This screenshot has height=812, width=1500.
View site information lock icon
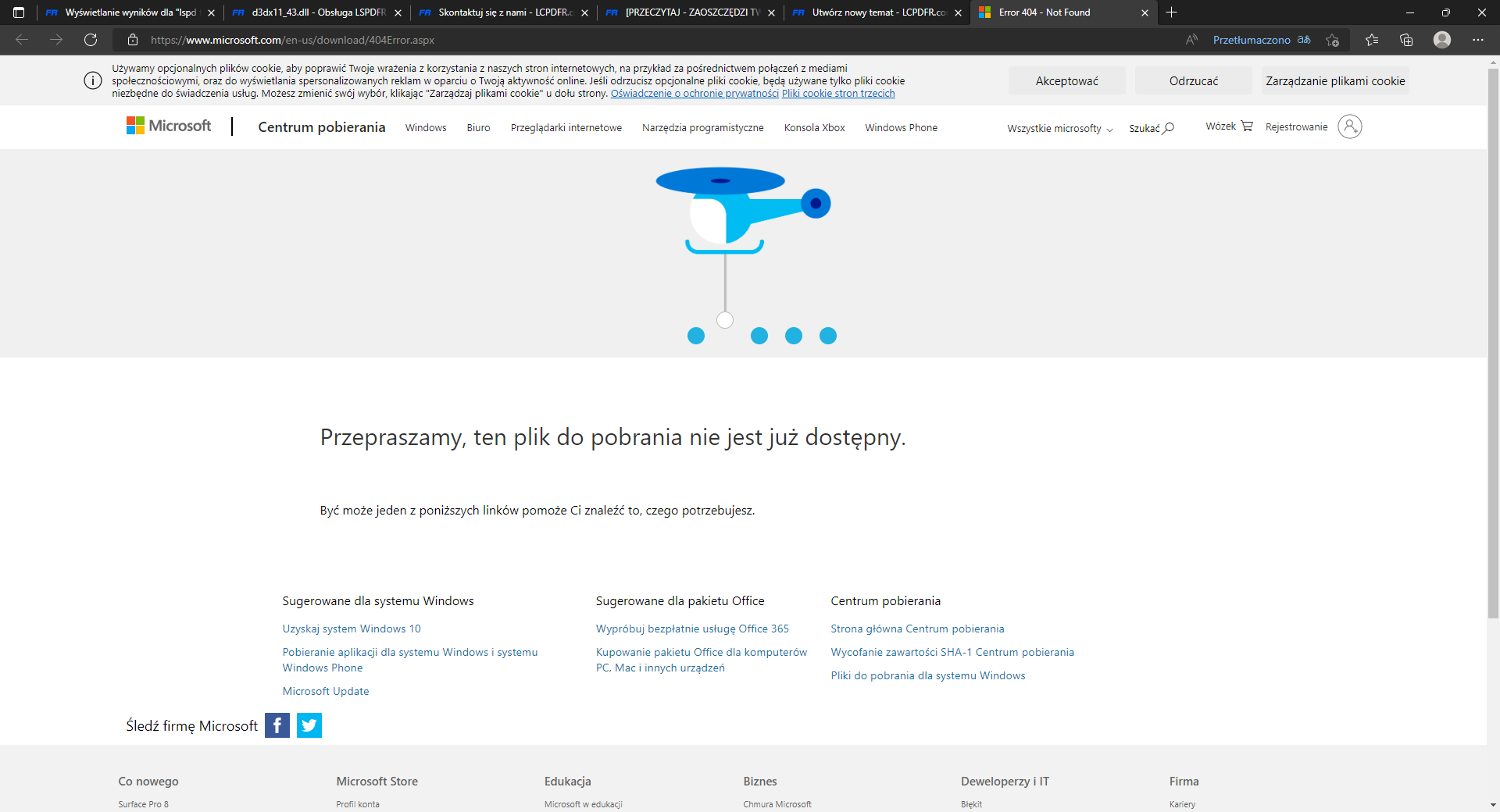coord(133,40)
